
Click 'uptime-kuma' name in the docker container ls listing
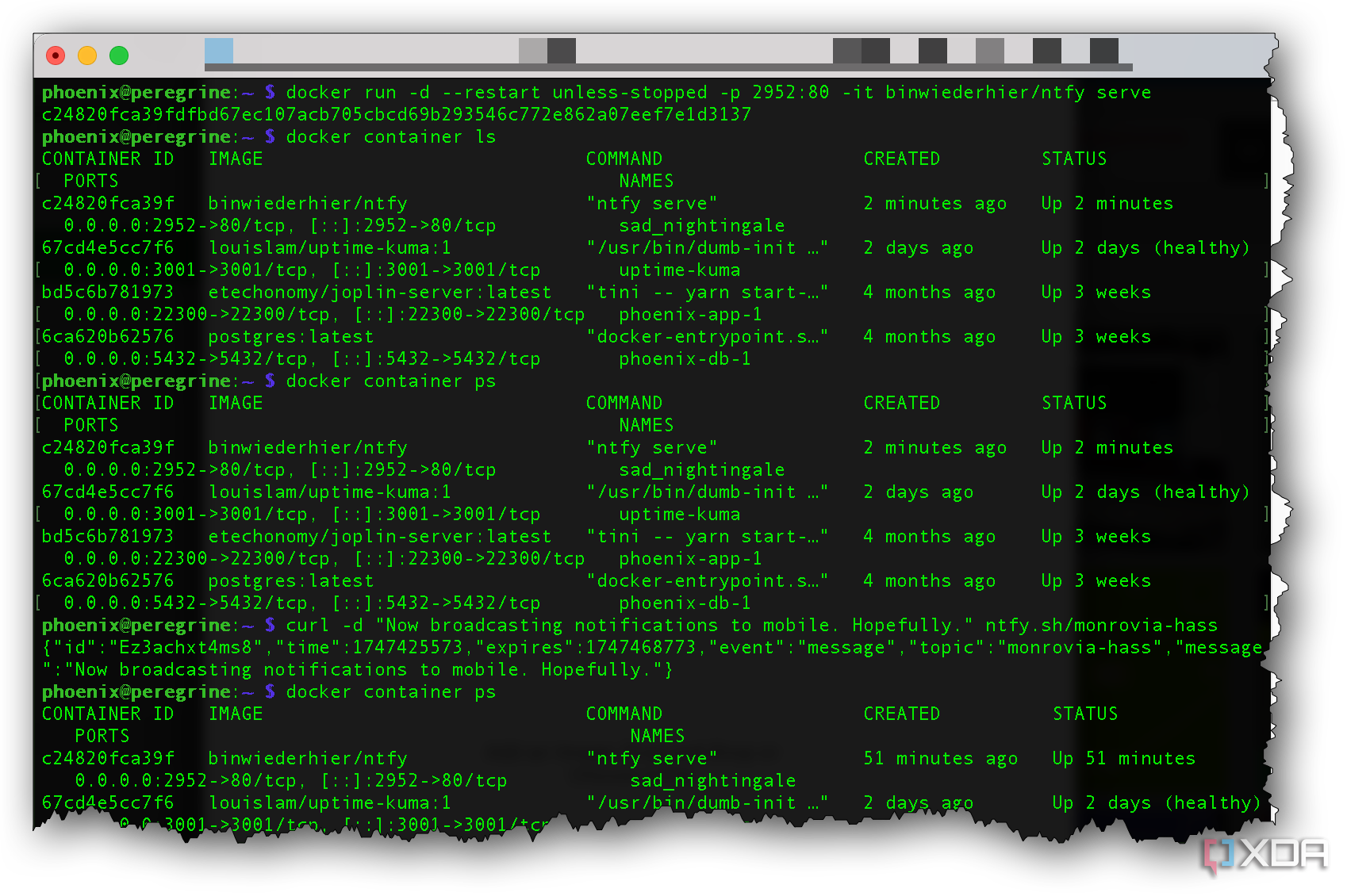680,270
